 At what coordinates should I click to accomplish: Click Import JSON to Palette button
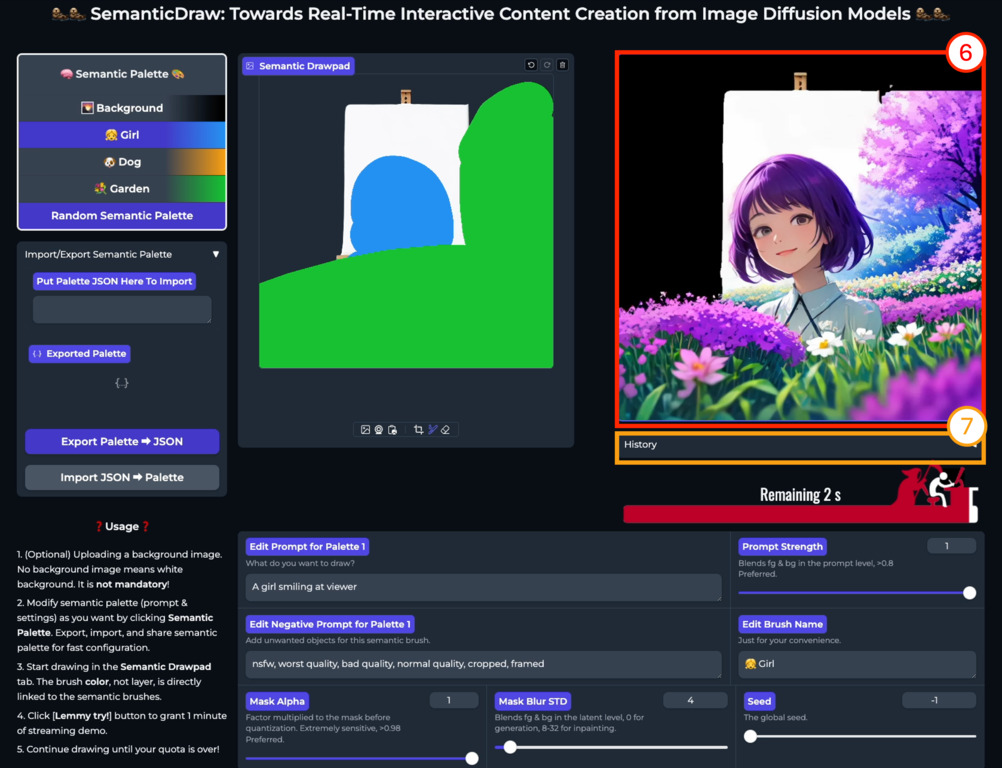[122, 477]
